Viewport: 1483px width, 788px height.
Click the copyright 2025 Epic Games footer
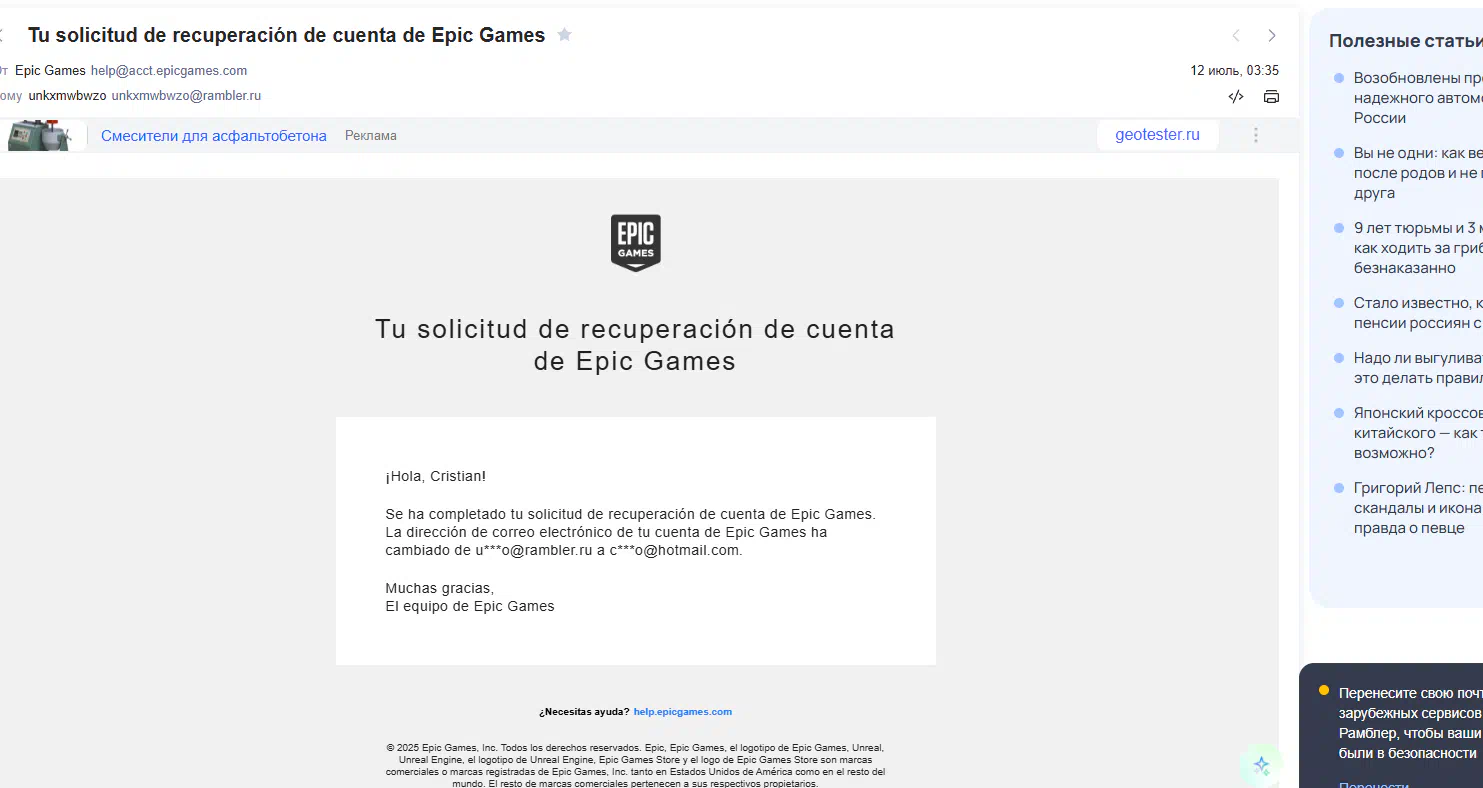(x=635, y=765)
